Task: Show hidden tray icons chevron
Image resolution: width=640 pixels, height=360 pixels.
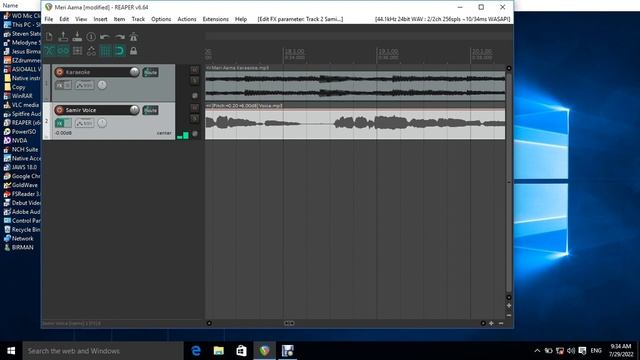Action: (537, 351)
